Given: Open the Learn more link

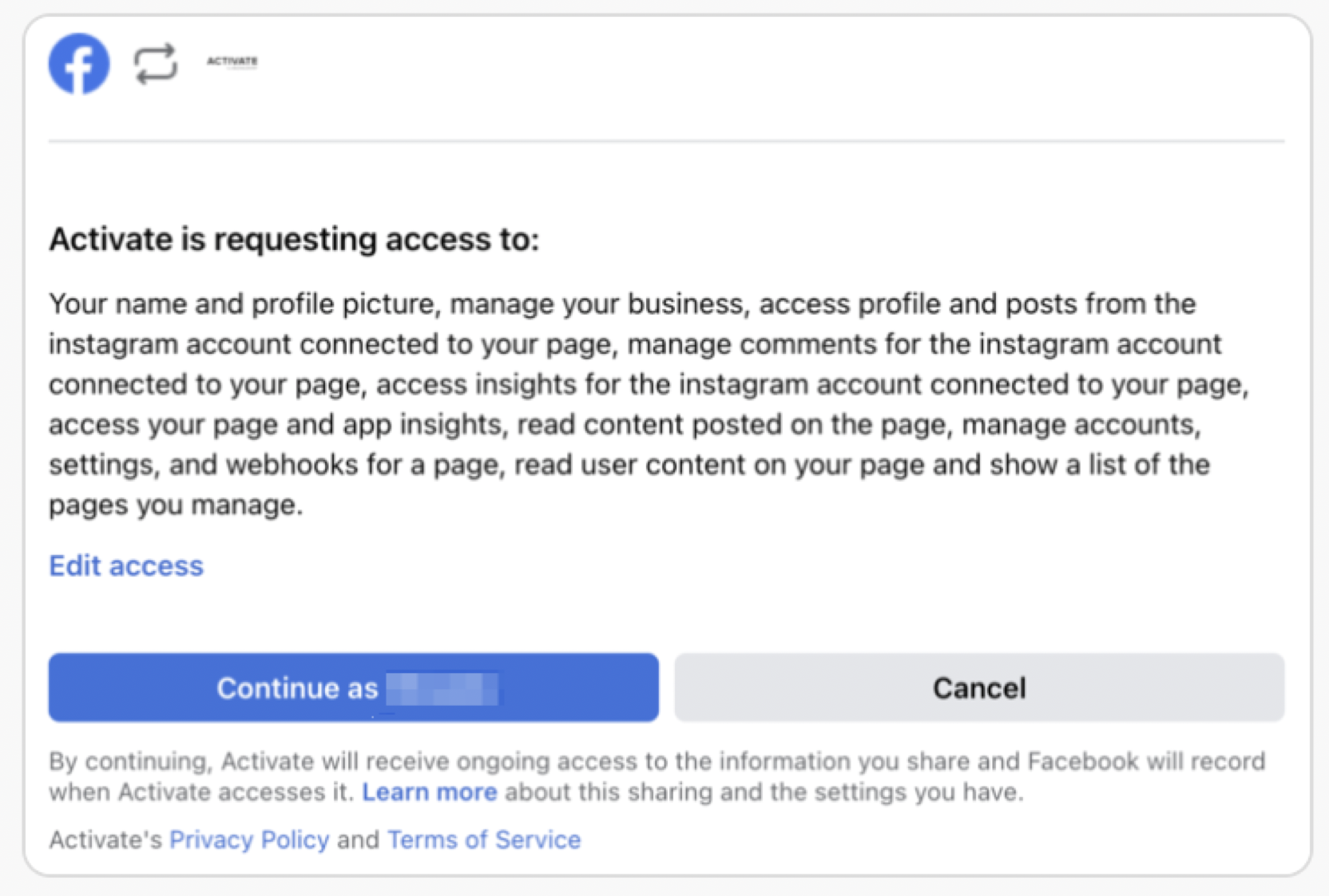Looking at the screenshot, I should 429,792.
